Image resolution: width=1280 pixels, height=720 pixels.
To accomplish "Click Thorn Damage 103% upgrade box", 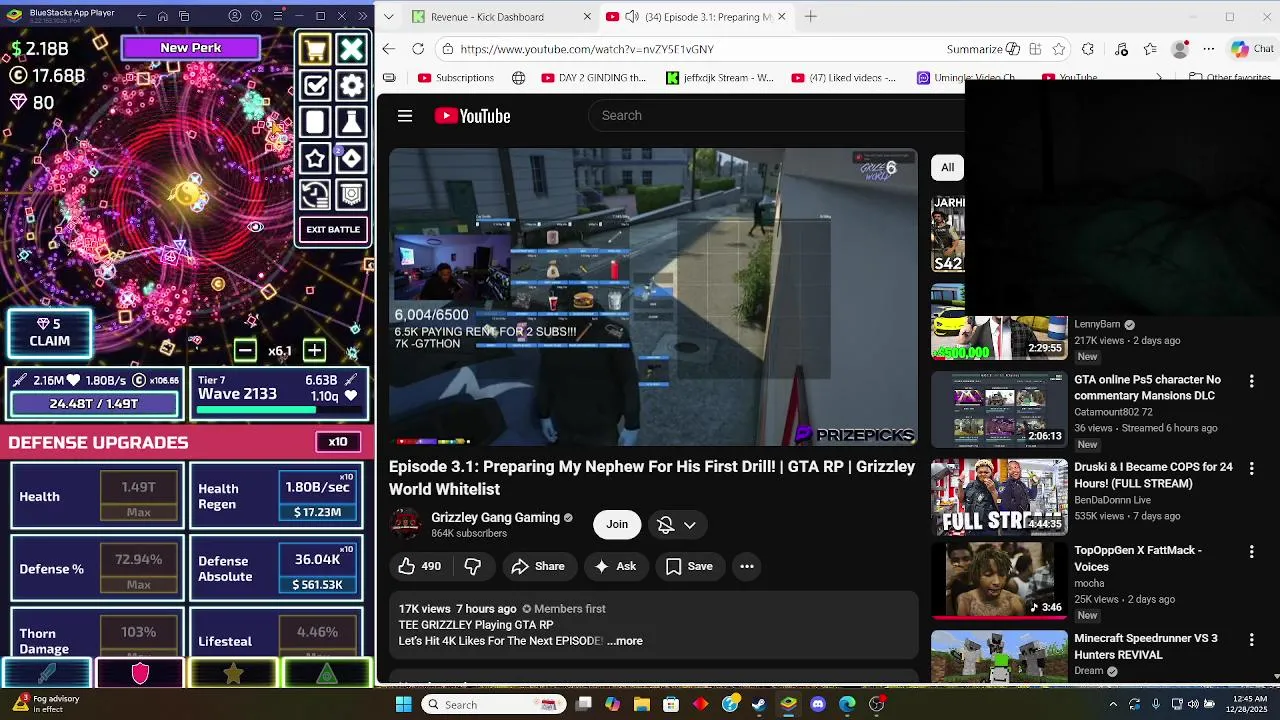I will tap(139, 638).
